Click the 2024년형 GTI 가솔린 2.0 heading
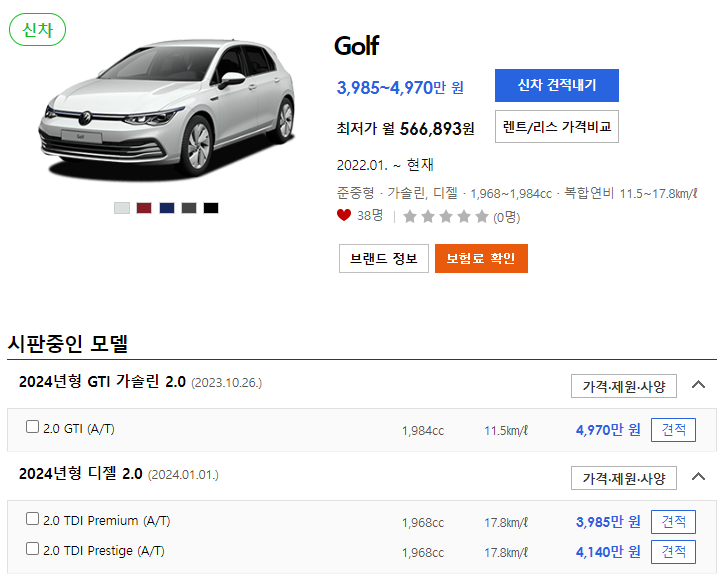This screenshot has width=724, height=586. point(102,382)
